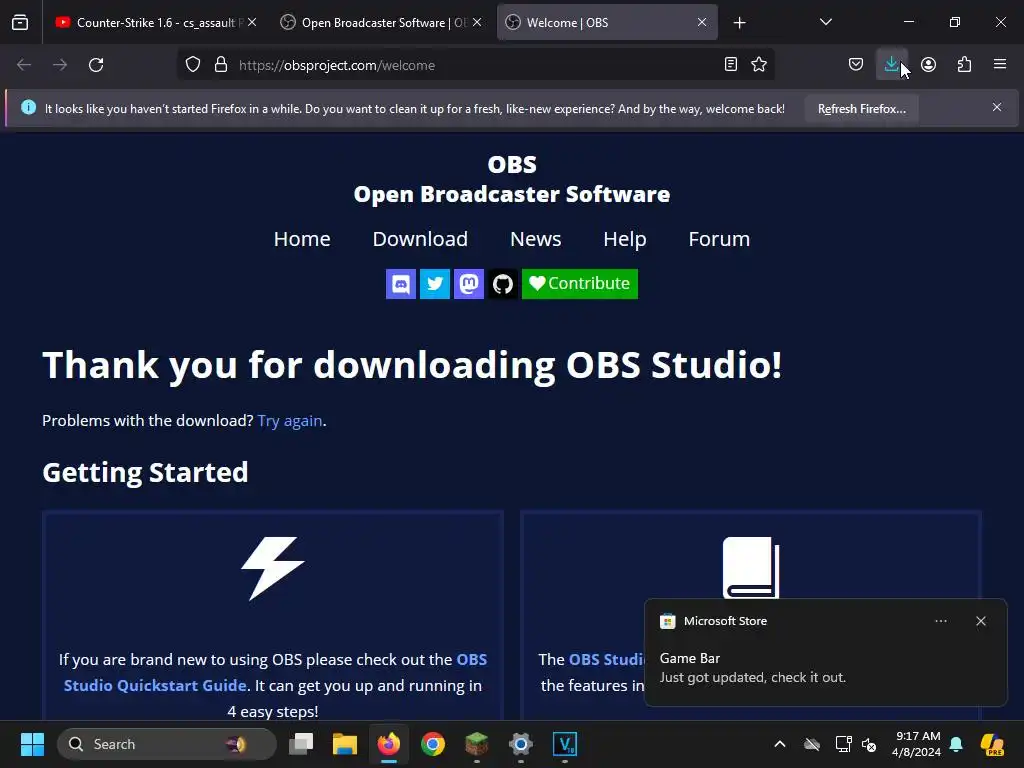Open the gear app icon on the taskbar
1024x768 pixels.
click(x=520, y=744)
